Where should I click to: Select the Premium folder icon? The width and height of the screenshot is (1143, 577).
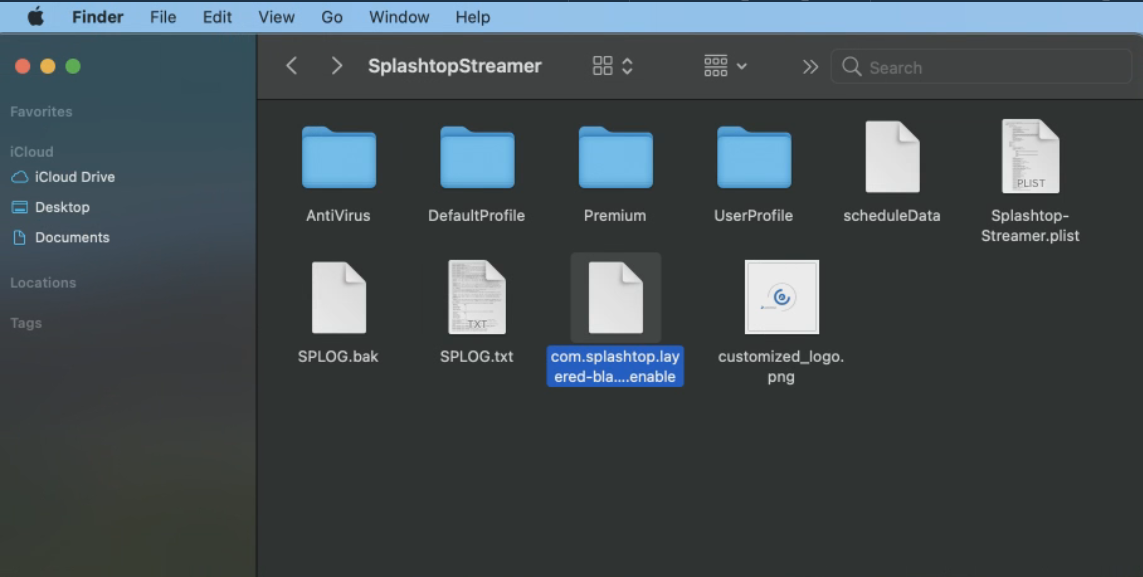[616, 157]
